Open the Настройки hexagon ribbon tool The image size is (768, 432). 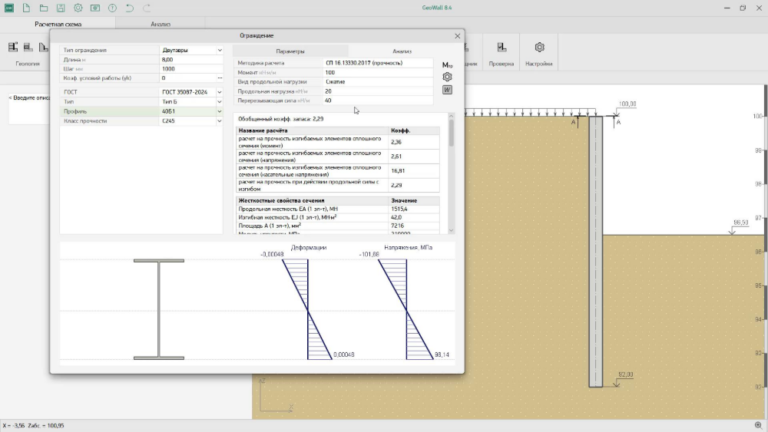[539, 52]
